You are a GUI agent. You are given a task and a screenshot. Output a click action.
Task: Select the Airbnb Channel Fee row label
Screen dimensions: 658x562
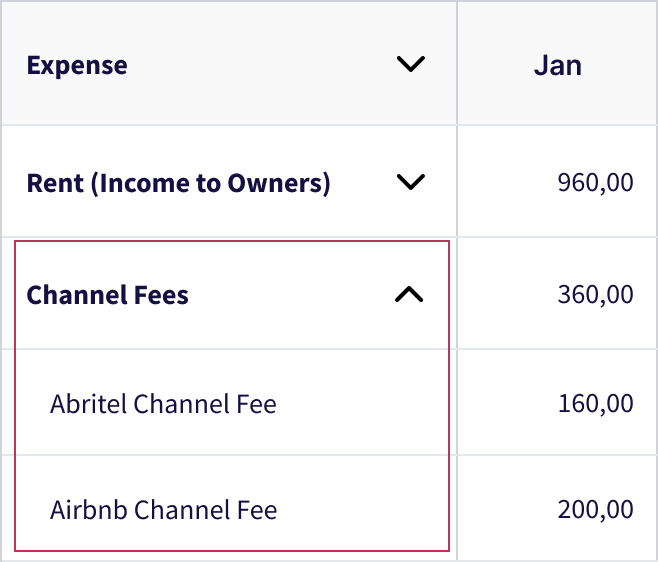(x=163, y=510)
